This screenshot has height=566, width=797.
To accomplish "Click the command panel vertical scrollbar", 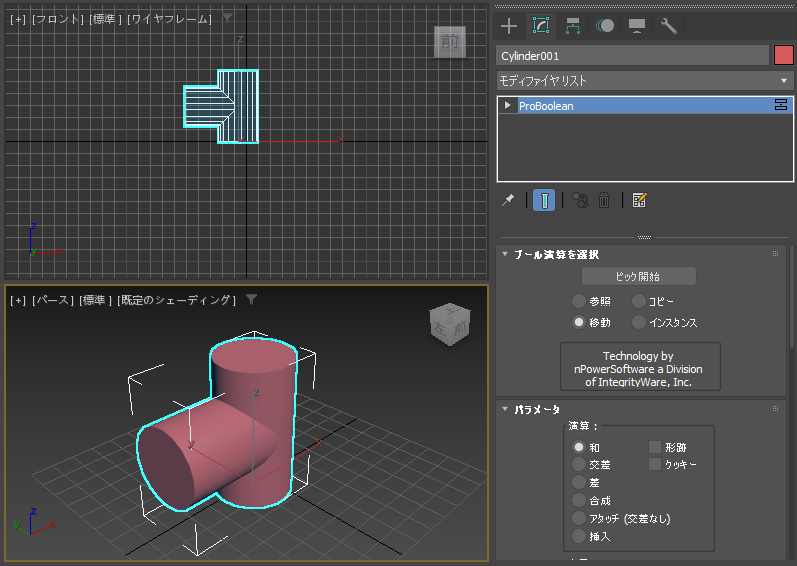I will coord(792,298).
